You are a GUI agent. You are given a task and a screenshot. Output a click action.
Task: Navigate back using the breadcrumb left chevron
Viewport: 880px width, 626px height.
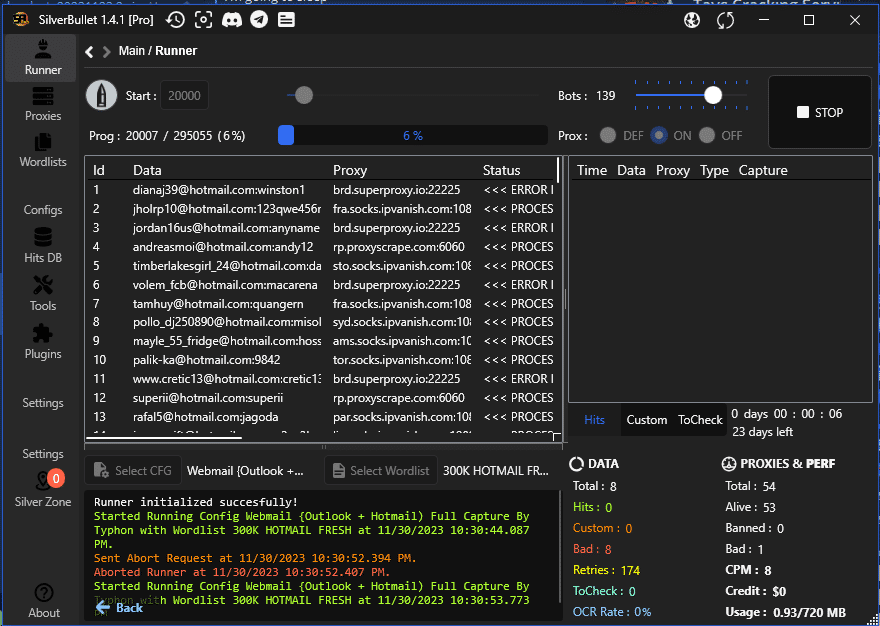(x=90, y=51)
